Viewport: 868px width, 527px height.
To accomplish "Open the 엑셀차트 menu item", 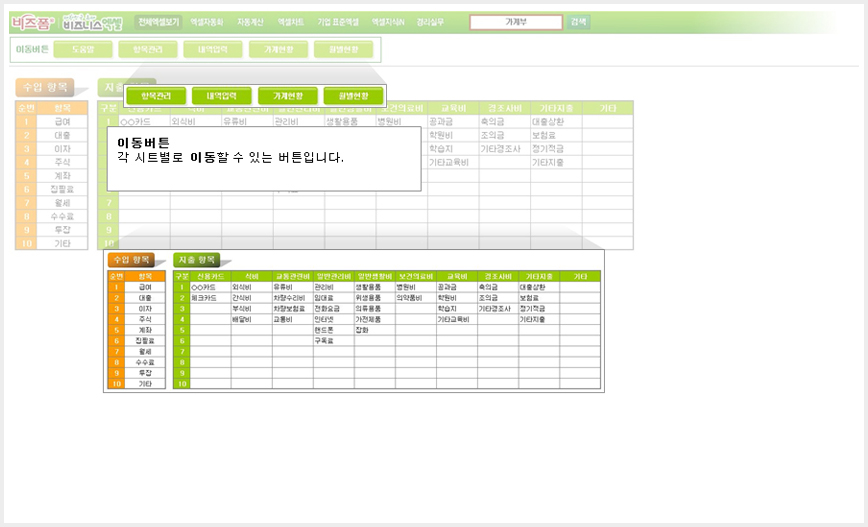I will (291, 22).
